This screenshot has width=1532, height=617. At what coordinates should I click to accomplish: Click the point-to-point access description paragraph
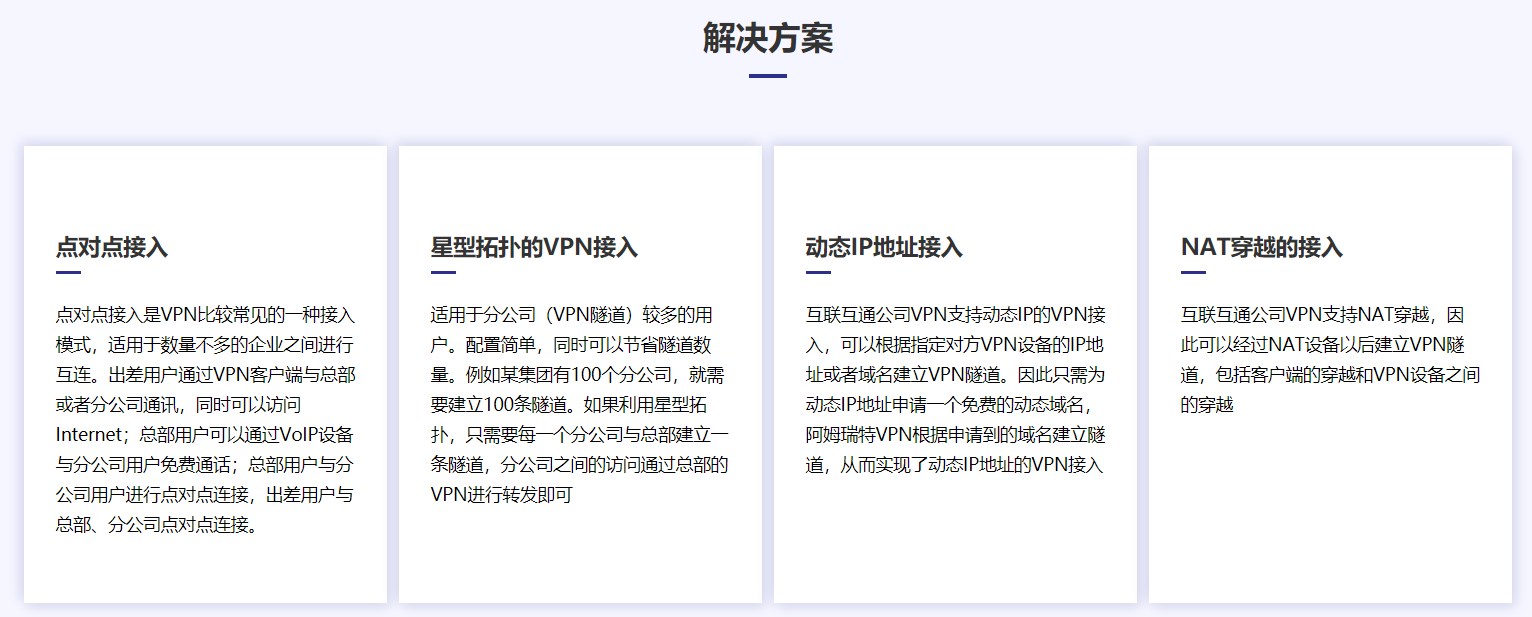pyautogui.click(x=205, y=420)
